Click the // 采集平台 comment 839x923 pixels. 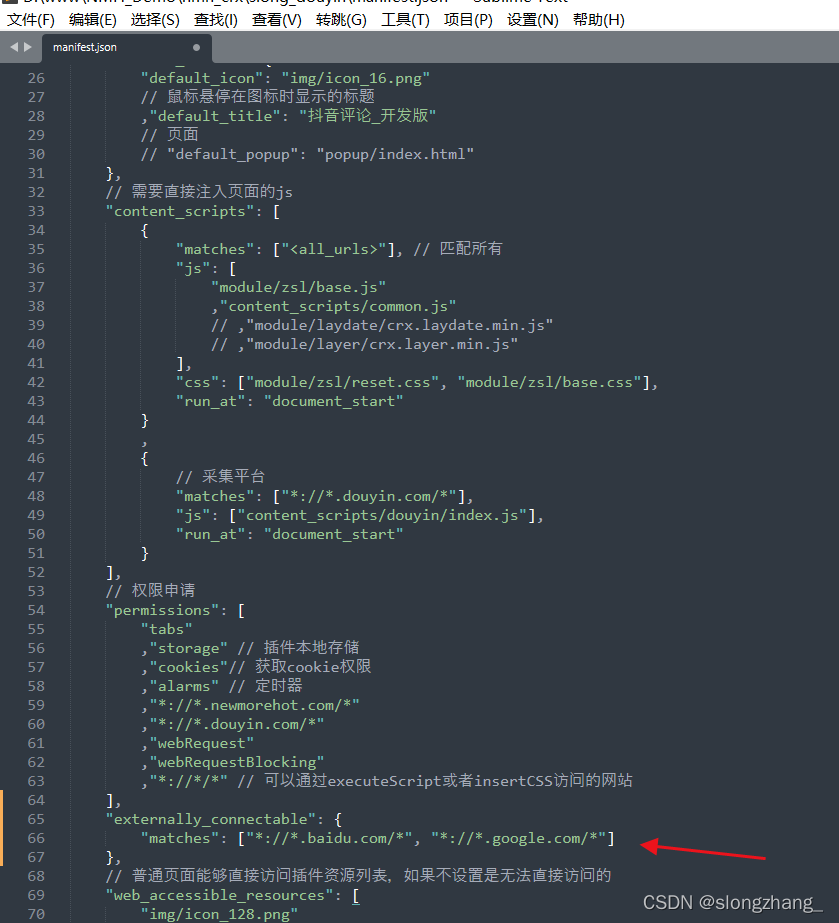point(221,476)
